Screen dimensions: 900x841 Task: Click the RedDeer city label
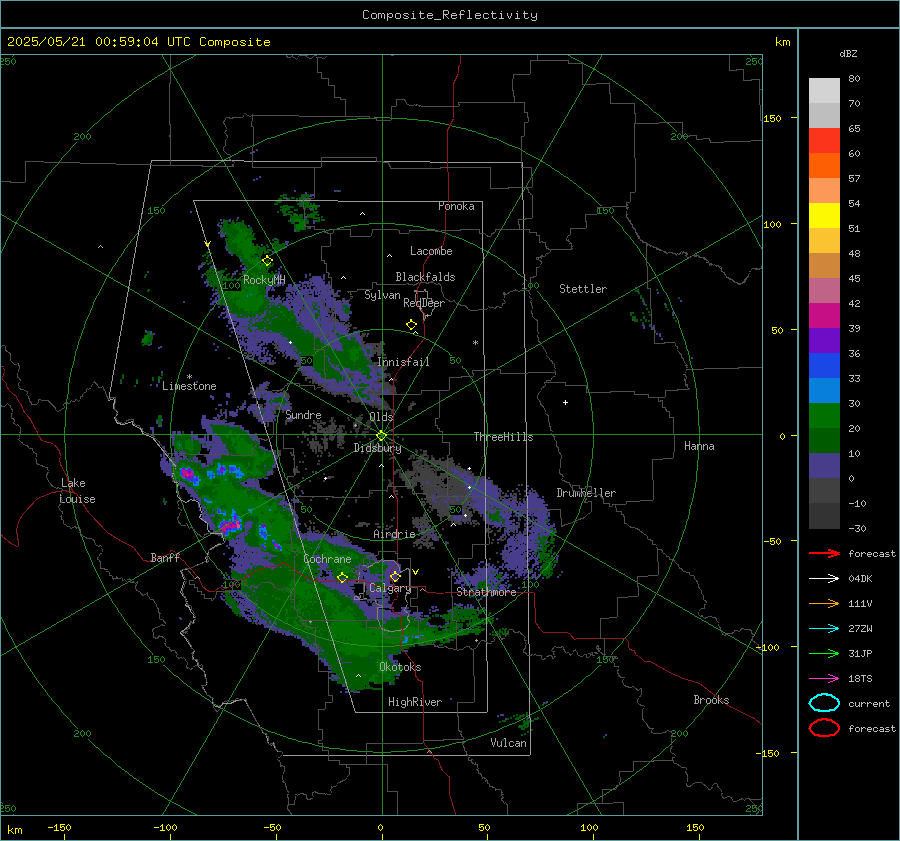(x=424, y=303)
